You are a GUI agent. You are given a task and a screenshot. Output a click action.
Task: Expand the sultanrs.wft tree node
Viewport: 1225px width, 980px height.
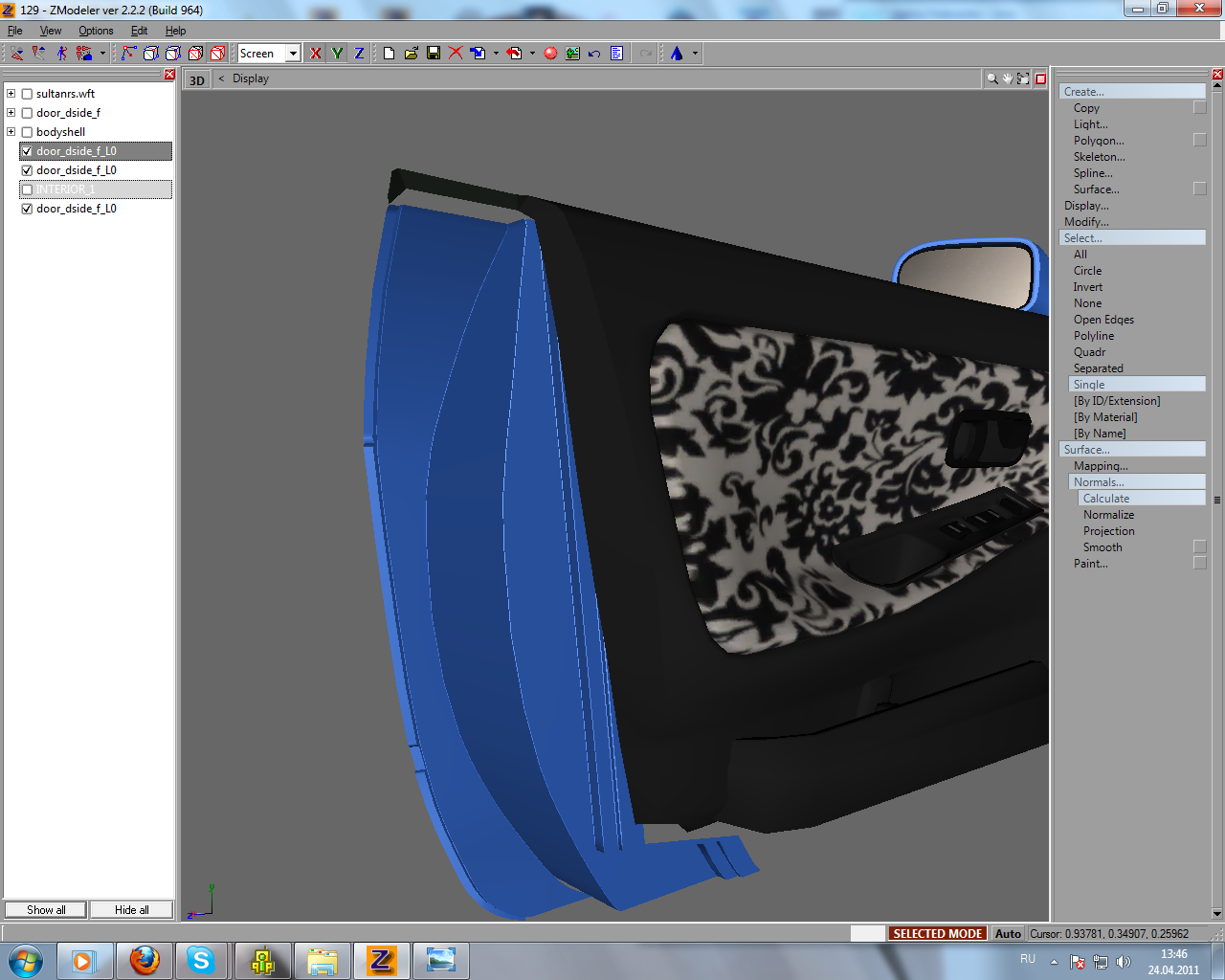point(11,94)
